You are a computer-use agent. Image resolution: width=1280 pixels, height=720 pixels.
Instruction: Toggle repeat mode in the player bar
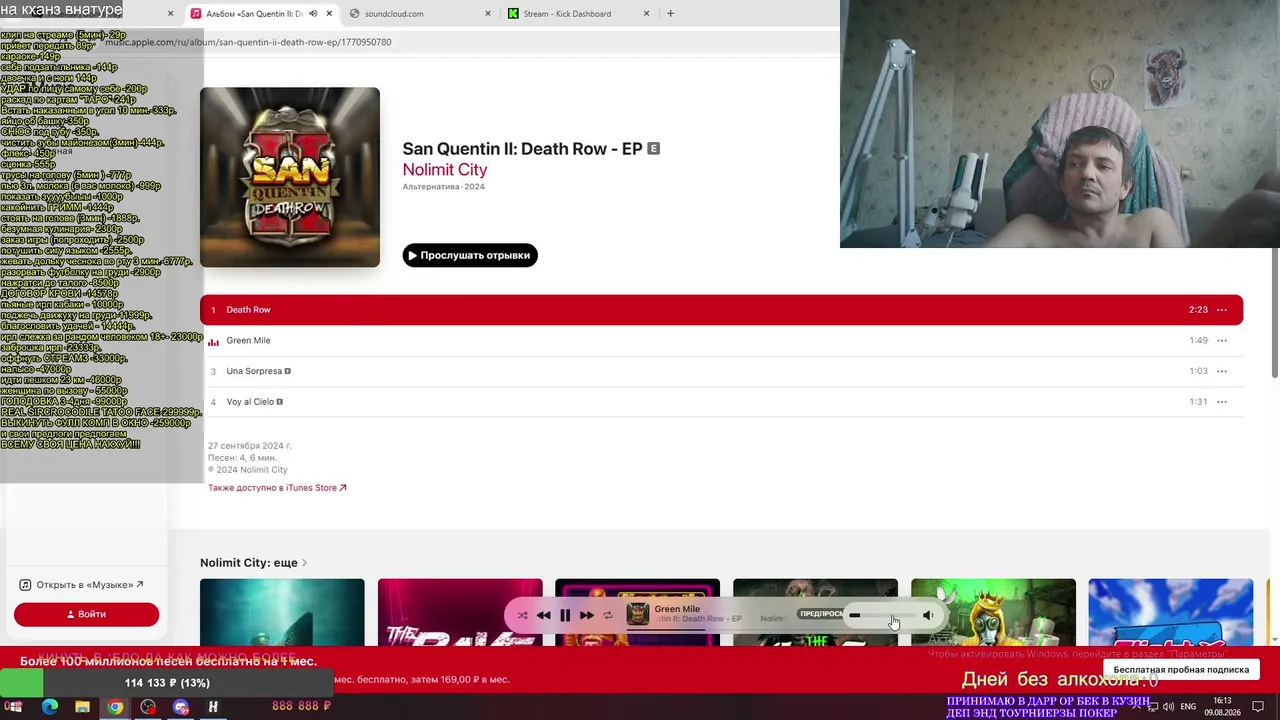607,615
